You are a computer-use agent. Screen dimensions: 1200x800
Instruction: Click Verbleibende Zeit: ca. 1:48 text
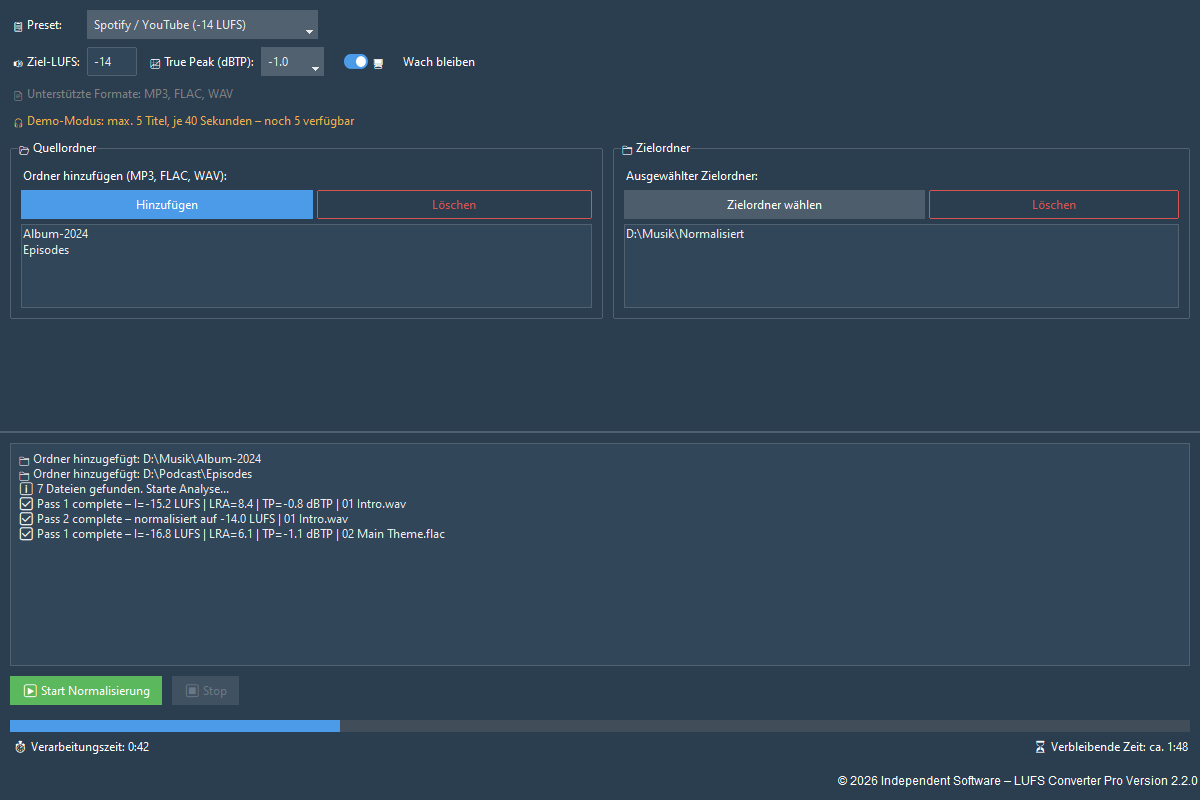1119,747
